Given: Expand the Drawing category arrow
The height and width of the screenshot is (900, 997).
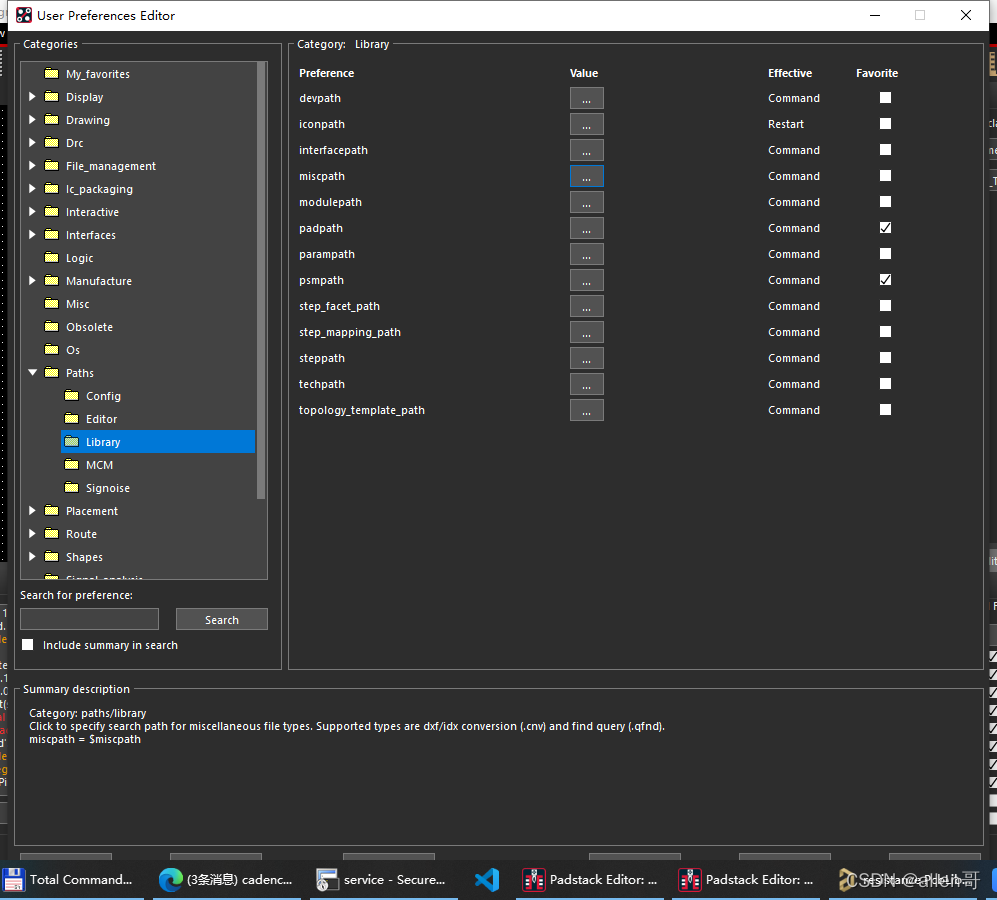Looking at the screenshot, I should pyautogui.click(x=32, y=120).
